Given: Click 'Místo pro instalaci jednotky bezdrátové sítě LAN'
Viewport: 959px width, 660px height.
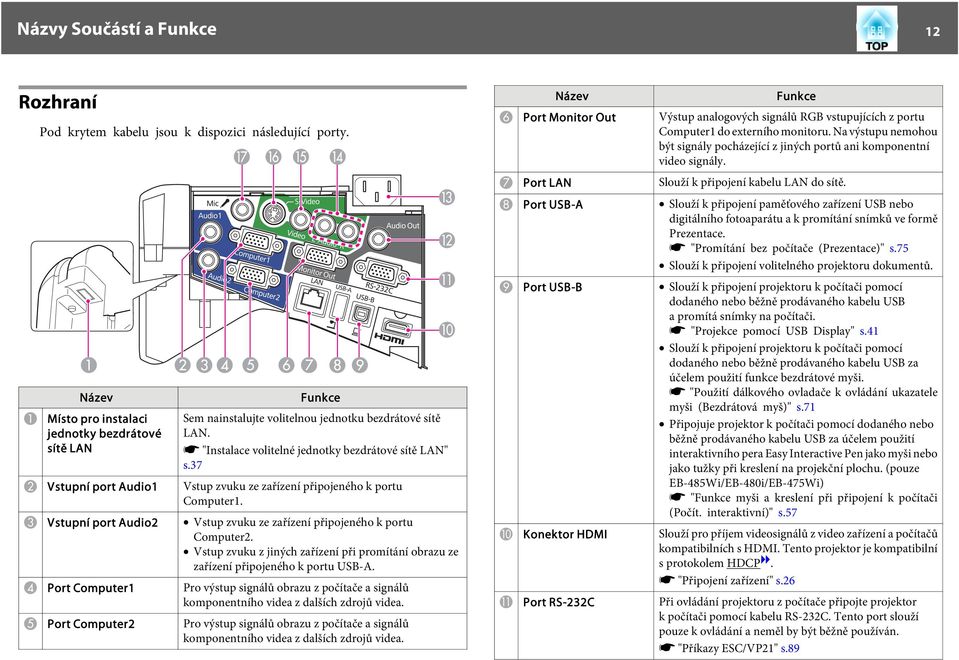Looking at the screenshot, I should click(104, 434).
